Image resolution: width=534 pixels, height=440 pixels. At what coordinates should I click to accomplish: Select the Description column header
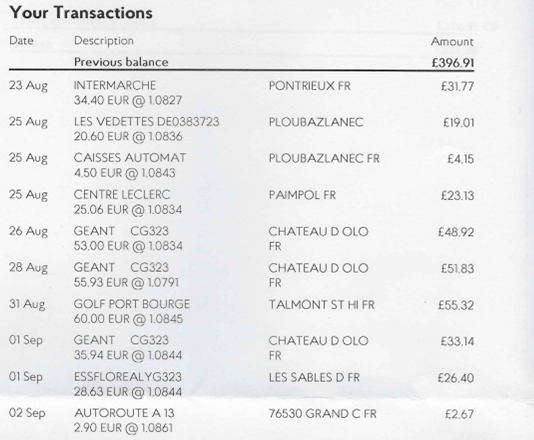click(x=104, y=41)
